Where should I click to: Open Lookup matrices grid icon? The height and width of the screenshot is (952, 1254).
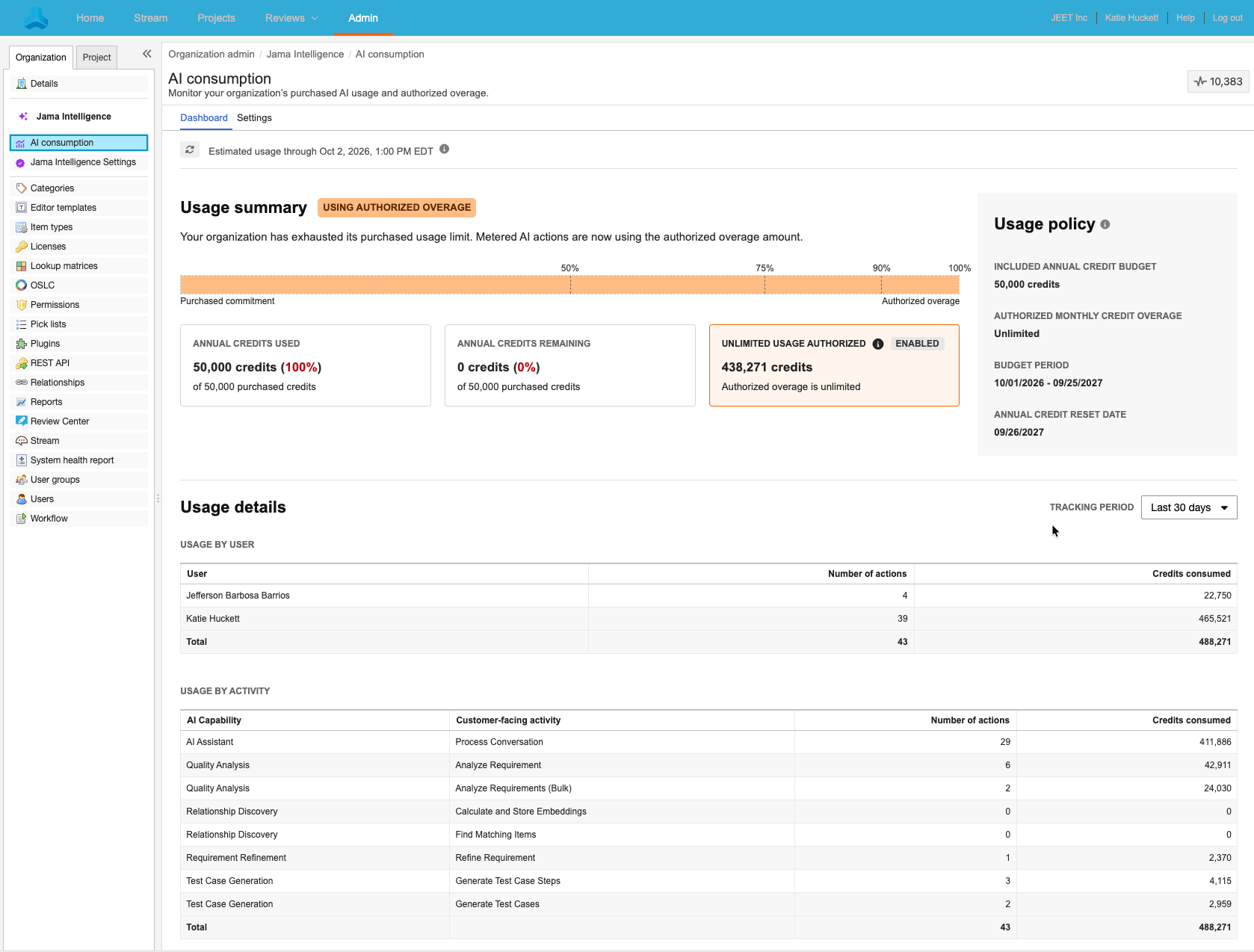tap(21, 266)
